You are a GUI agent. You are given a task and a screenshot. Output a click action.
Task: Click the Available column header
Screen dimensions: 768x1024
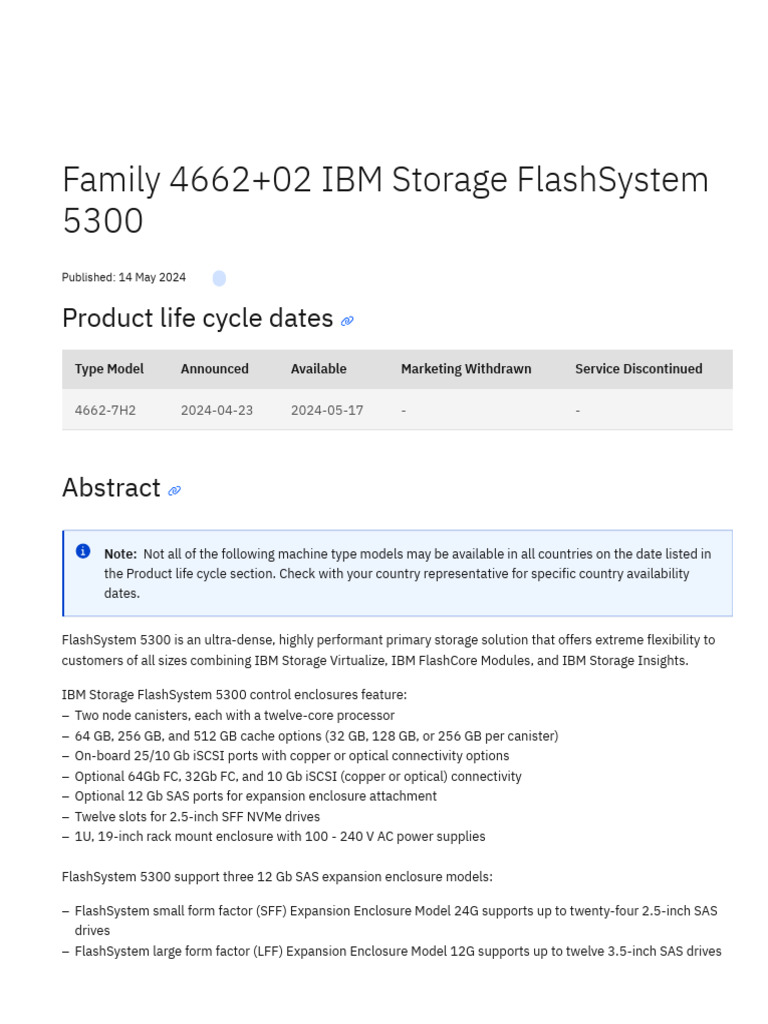(318, 369)
